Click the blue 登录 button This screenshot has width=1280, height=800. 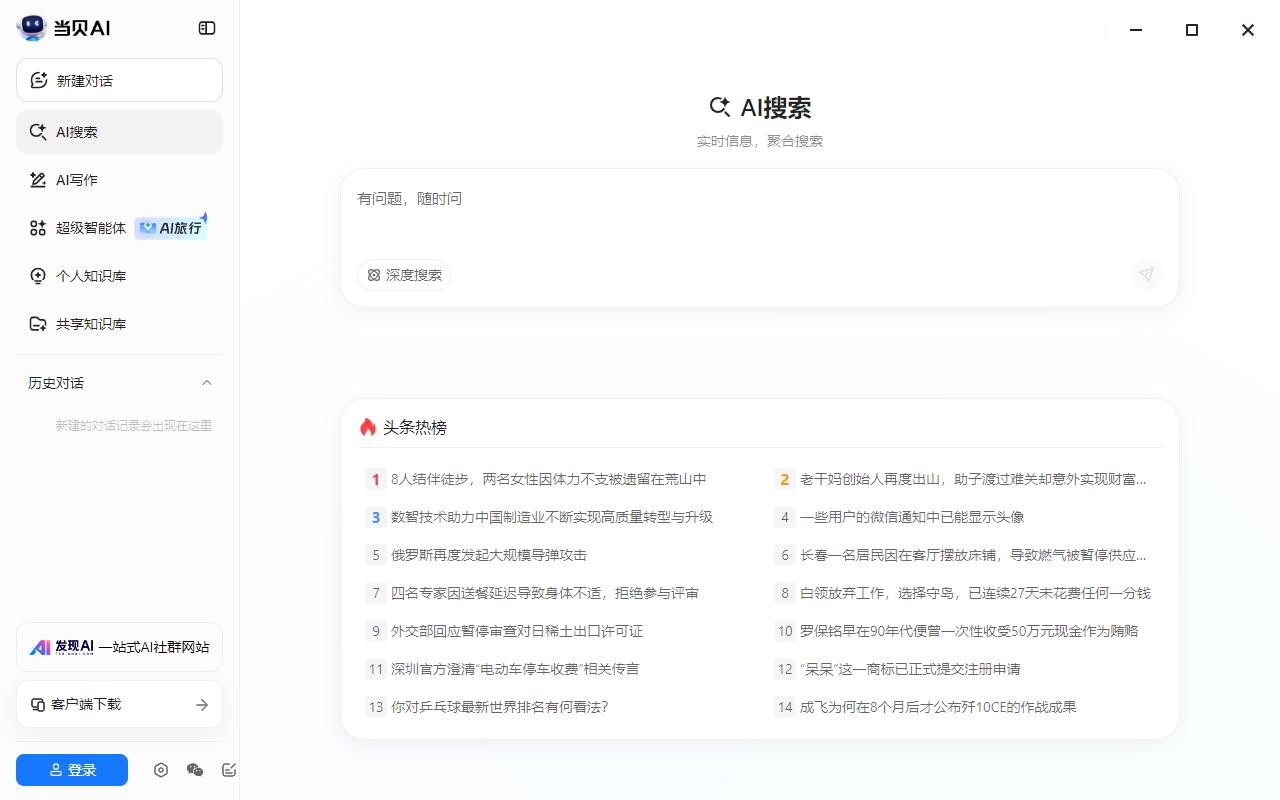click(x=72, y=770)
